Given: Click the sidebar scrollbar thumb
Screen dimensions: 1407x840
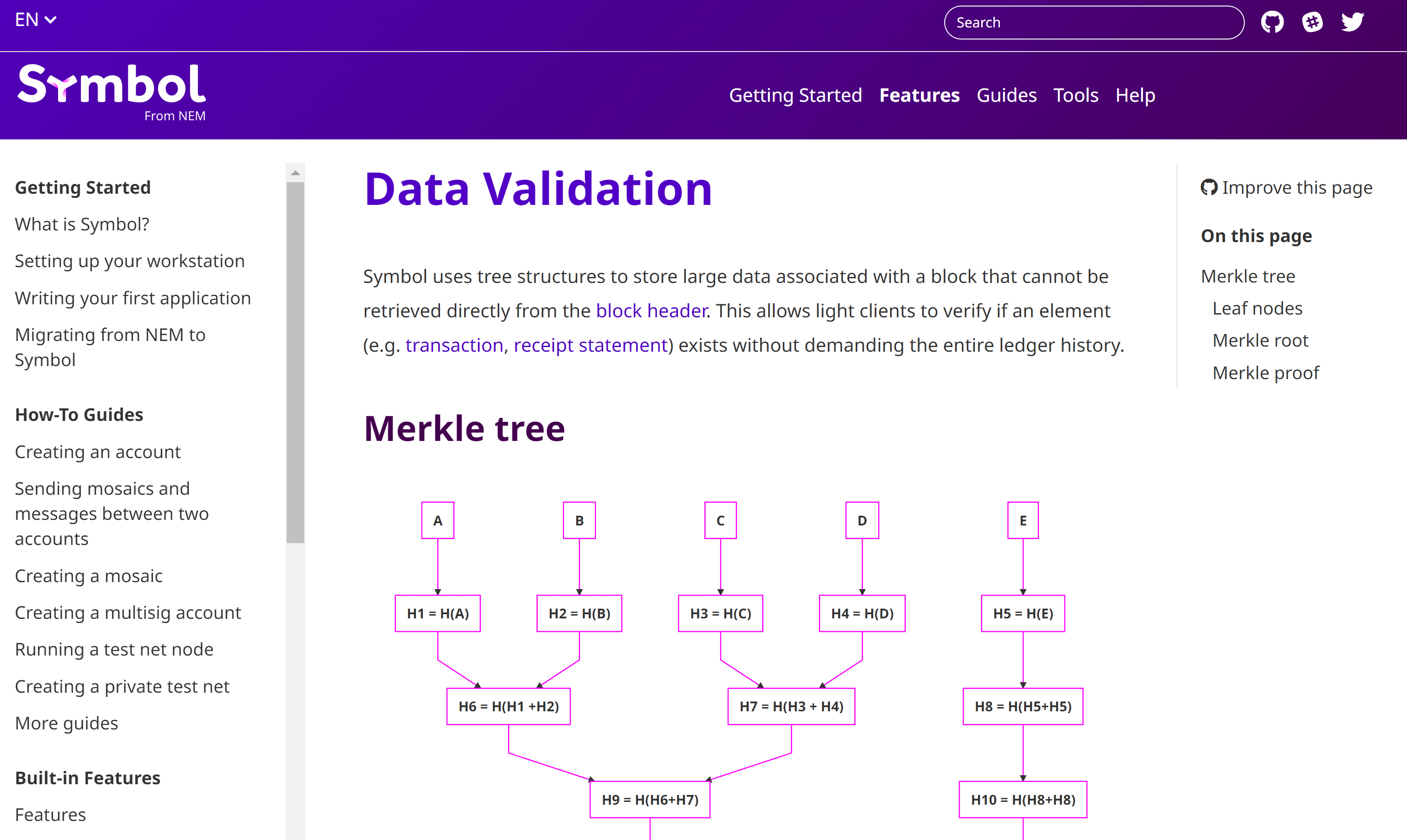Looking at the screenshot, I should click(295, 363).
